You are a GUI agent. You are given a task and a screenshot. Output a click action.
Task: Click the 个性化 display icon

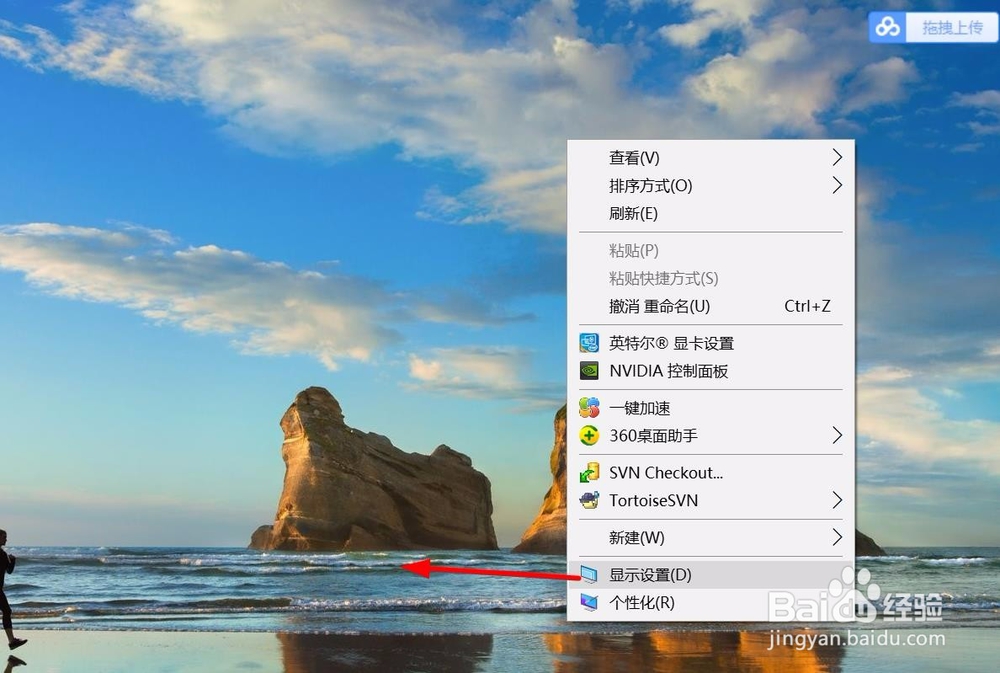pos(591,603)
